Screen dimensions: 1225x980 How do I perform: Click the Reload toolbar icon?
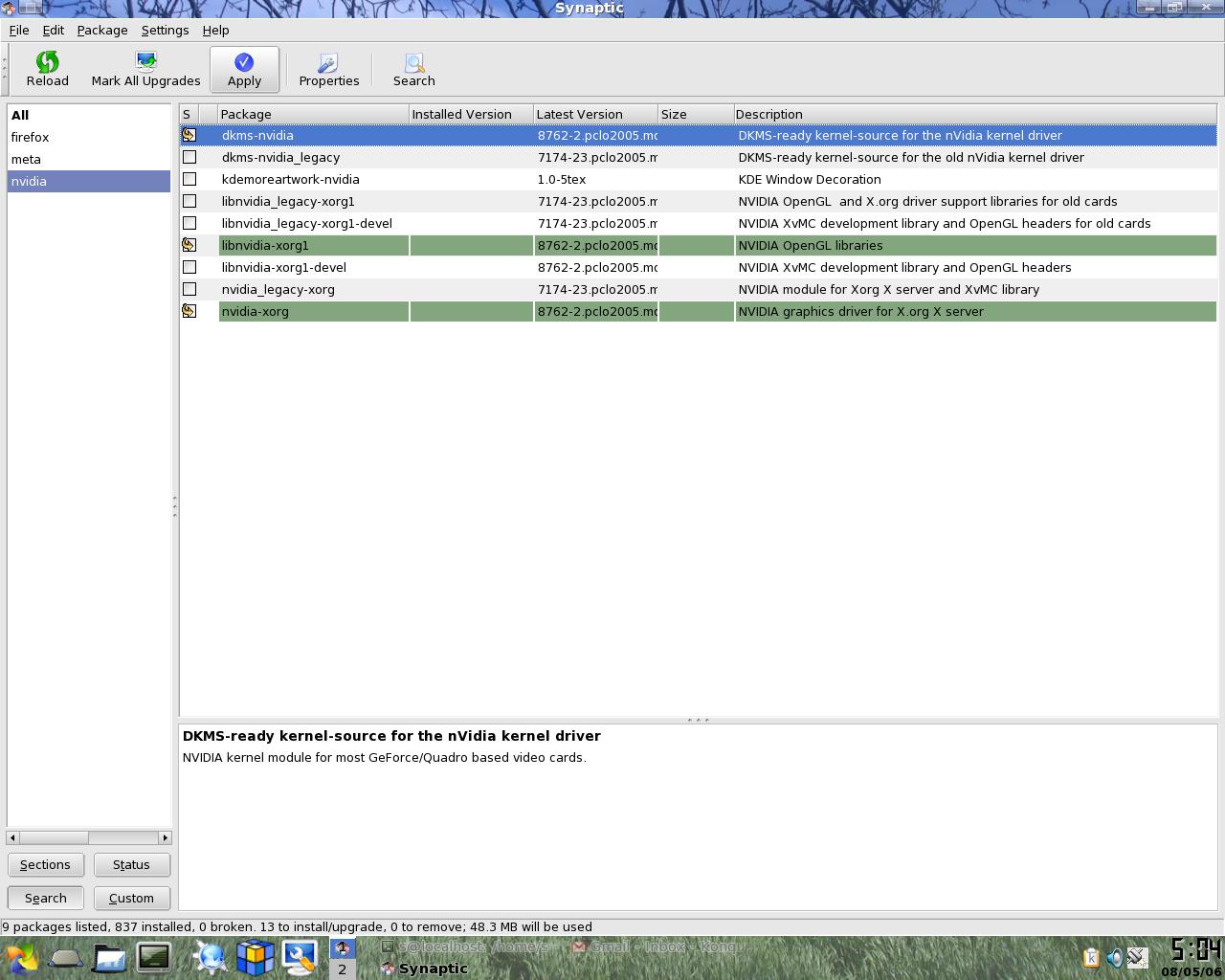pyautogui.click(x=47, y=62)
